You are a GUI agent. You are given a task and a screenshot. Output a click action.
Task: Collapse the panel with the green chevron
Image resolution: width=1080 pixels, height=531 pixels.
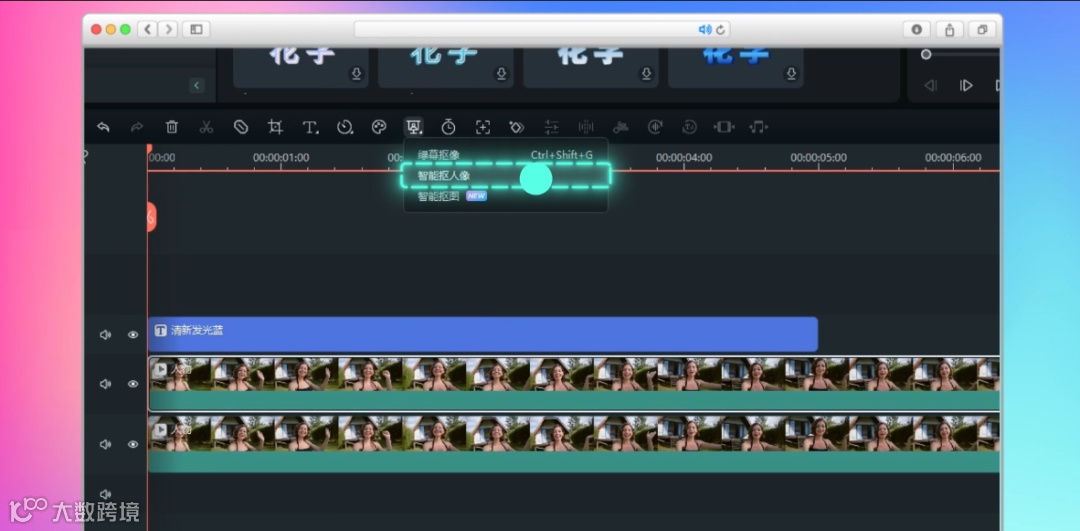click(x=197, y=85)
